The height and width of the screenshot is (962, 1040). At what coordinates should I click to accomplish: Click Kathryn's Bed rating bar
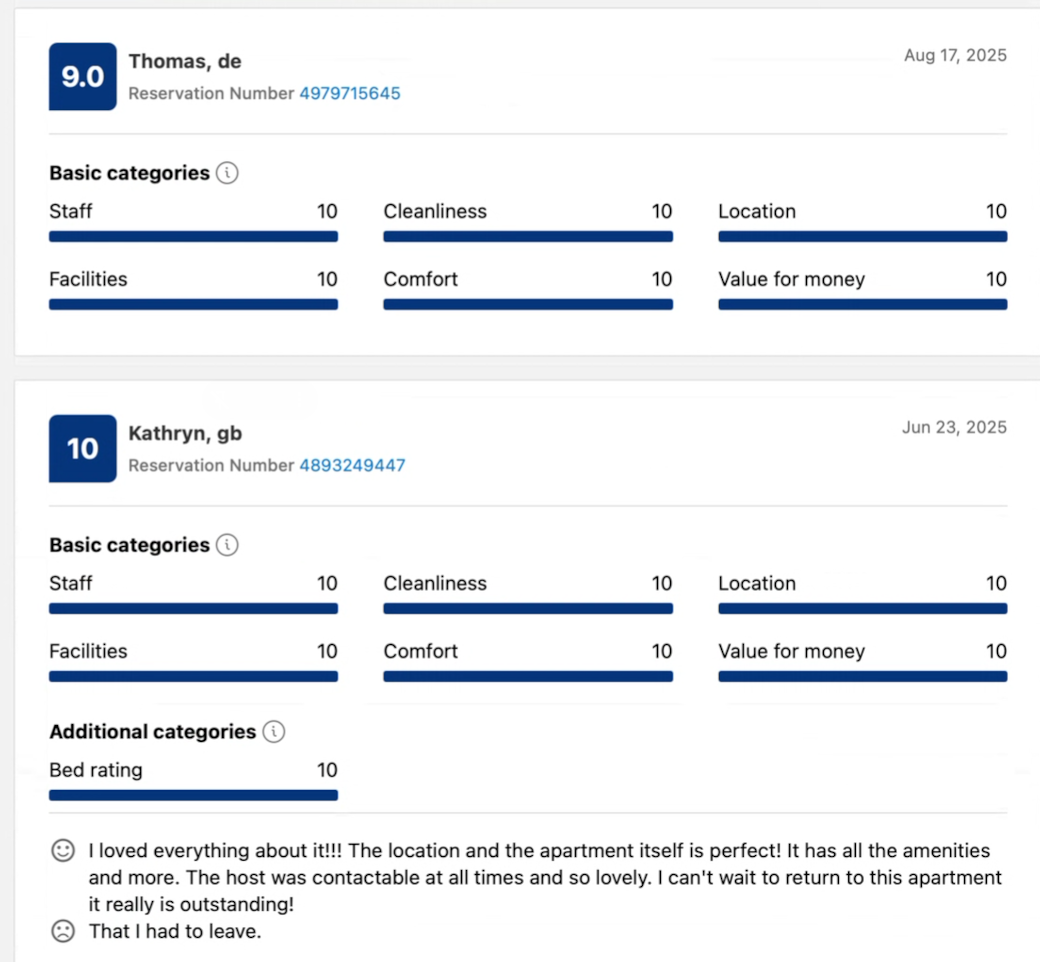coord(193,795)
